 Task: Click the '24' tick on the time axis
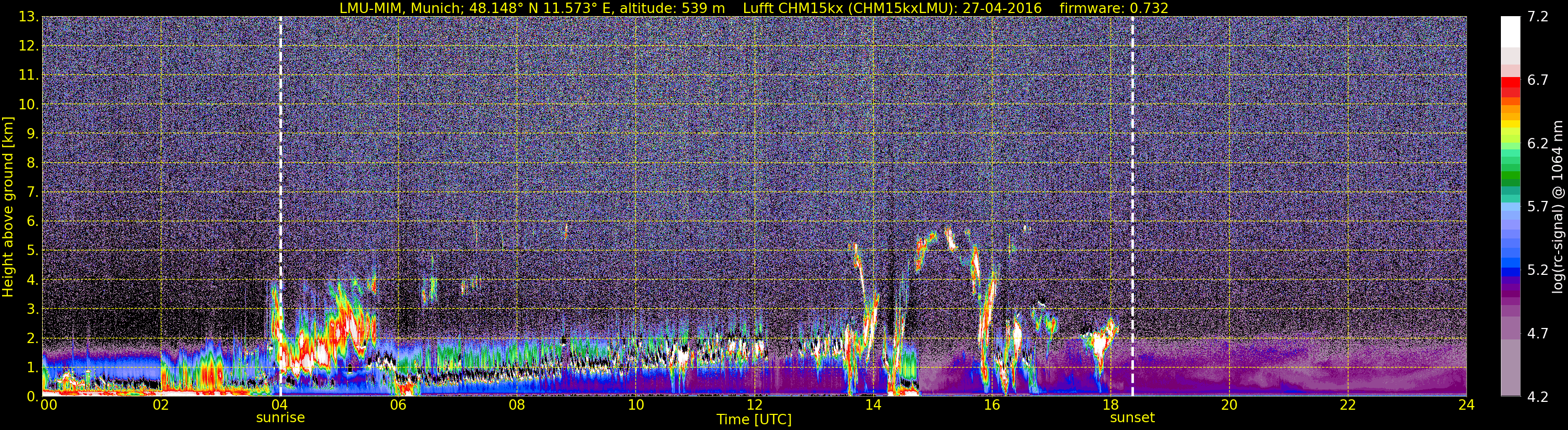pos(1467,405)
